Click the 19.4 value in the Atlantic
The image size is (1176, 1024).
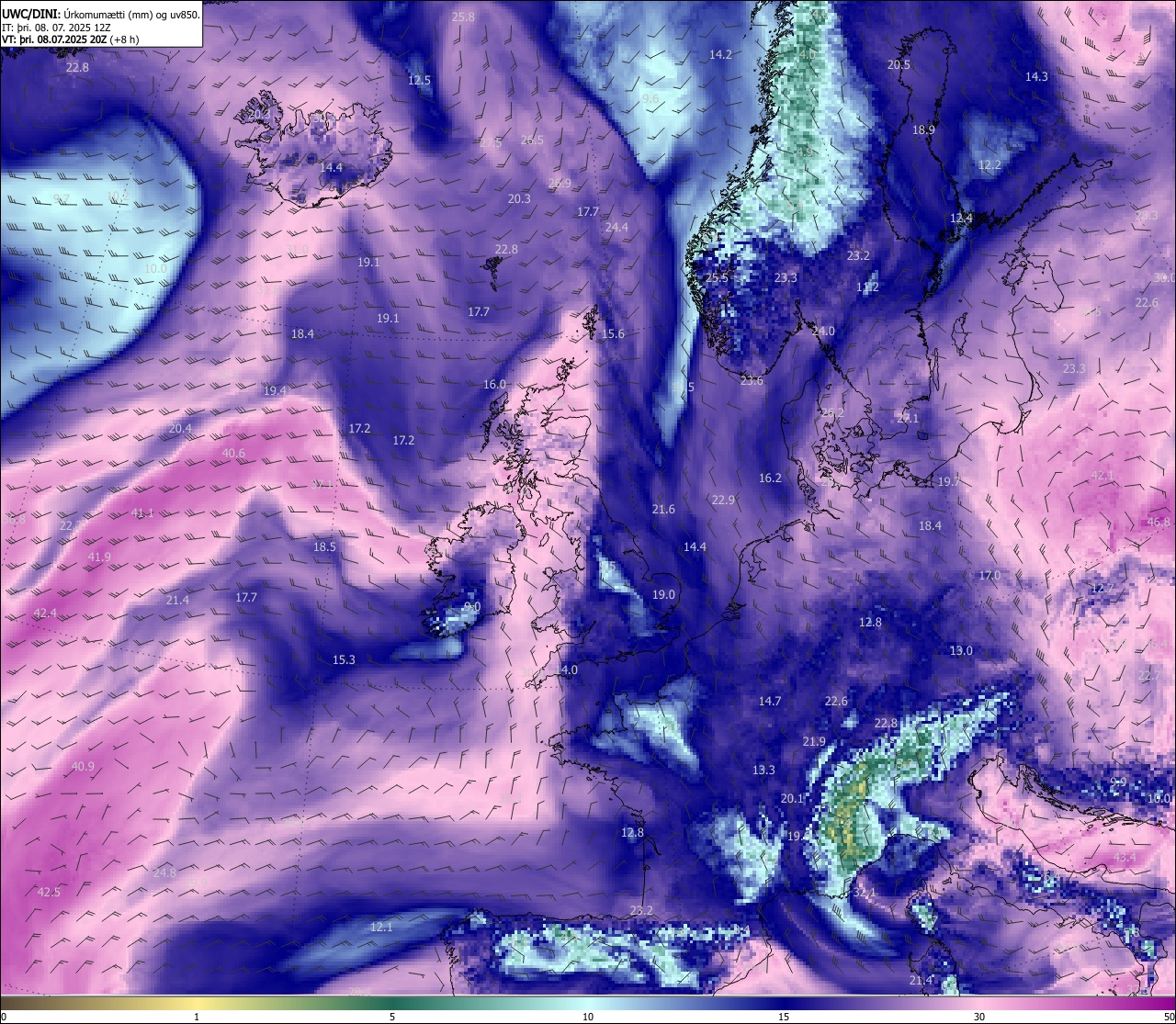click(x=275, y=390)
